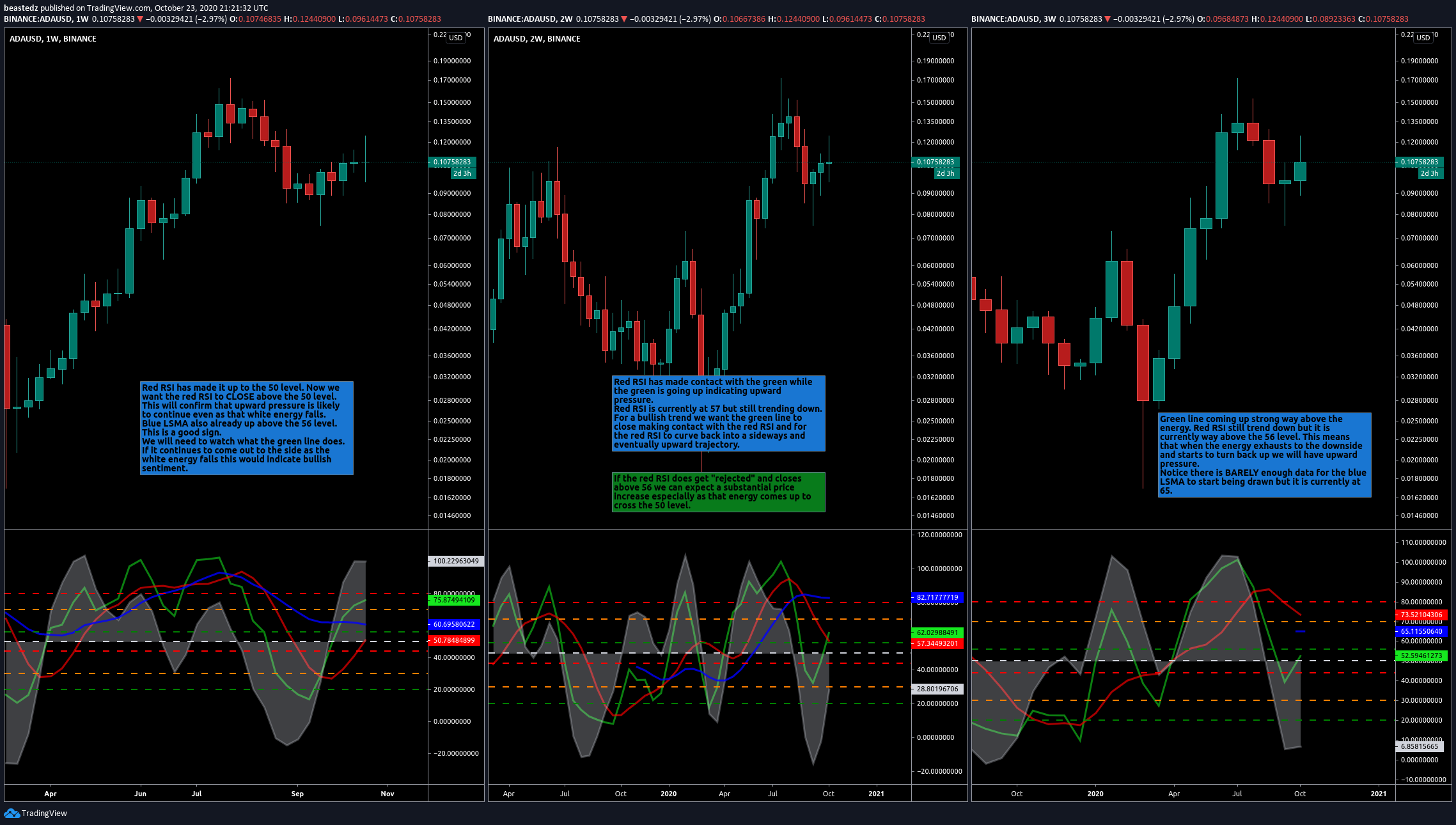Click the red indicator value 57.34493201
The height and width of the screenshot is (825, 1456).
pyautogui.click(x=938, y=643)
